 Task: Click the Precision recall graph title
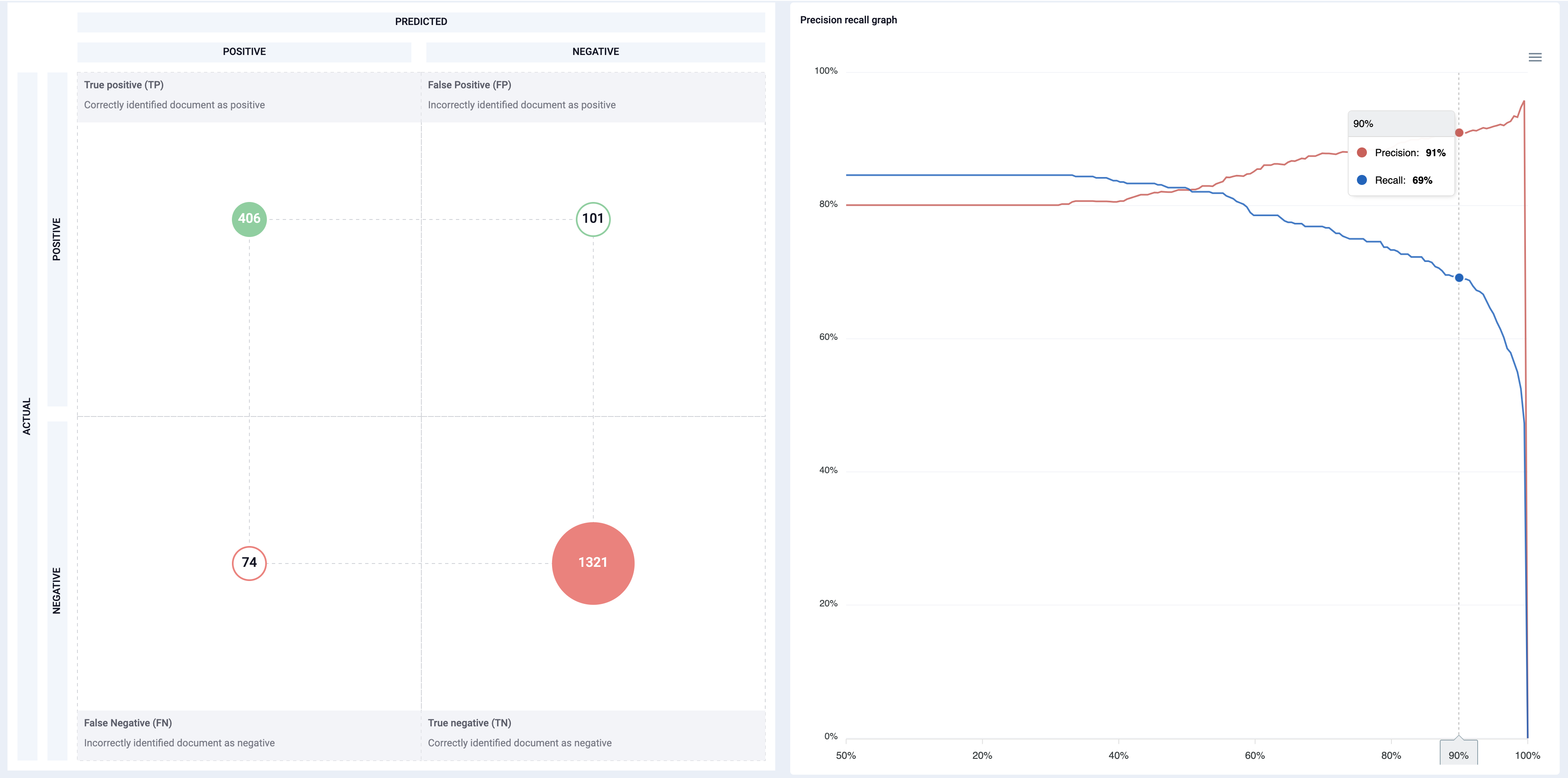pyautogui.click(x=849, y=20)
